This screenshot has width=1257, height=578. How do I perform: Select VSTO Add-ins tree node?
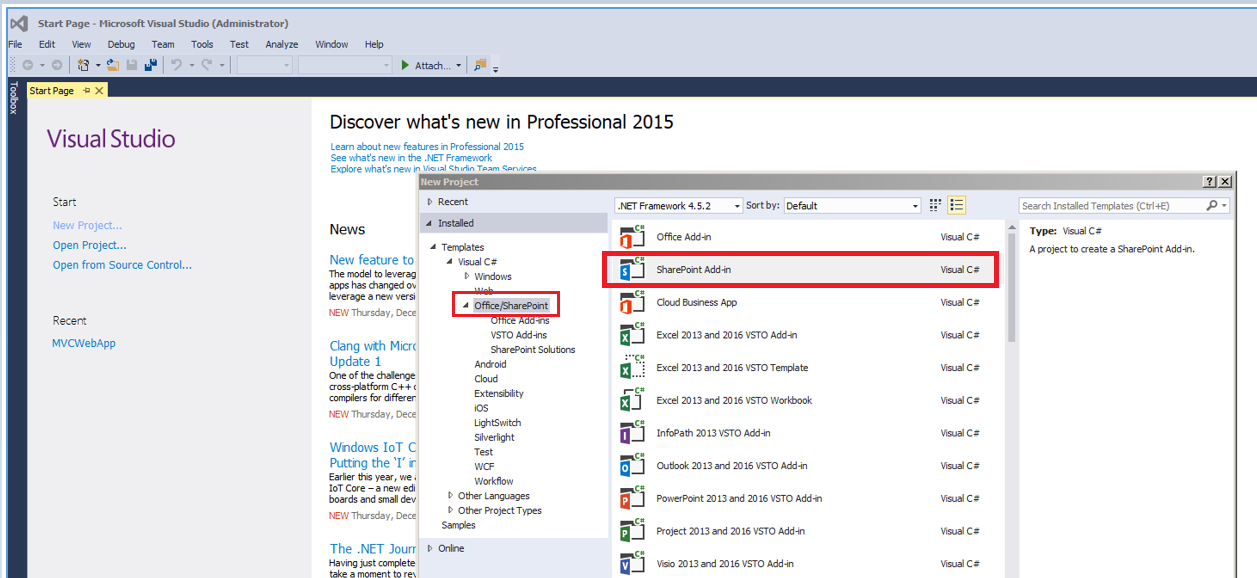click(x=519, y=335)
